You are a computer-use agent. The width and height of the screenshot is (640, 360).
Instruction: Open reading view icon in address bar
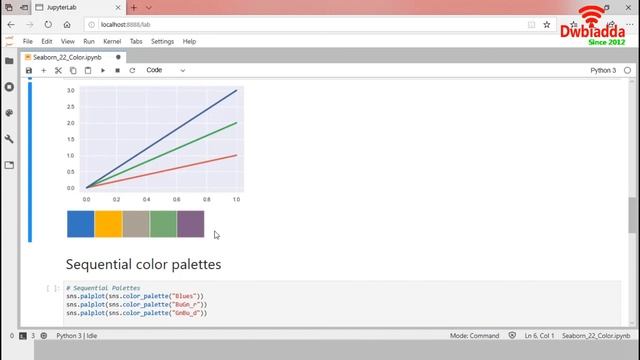(x=531, y=25)
